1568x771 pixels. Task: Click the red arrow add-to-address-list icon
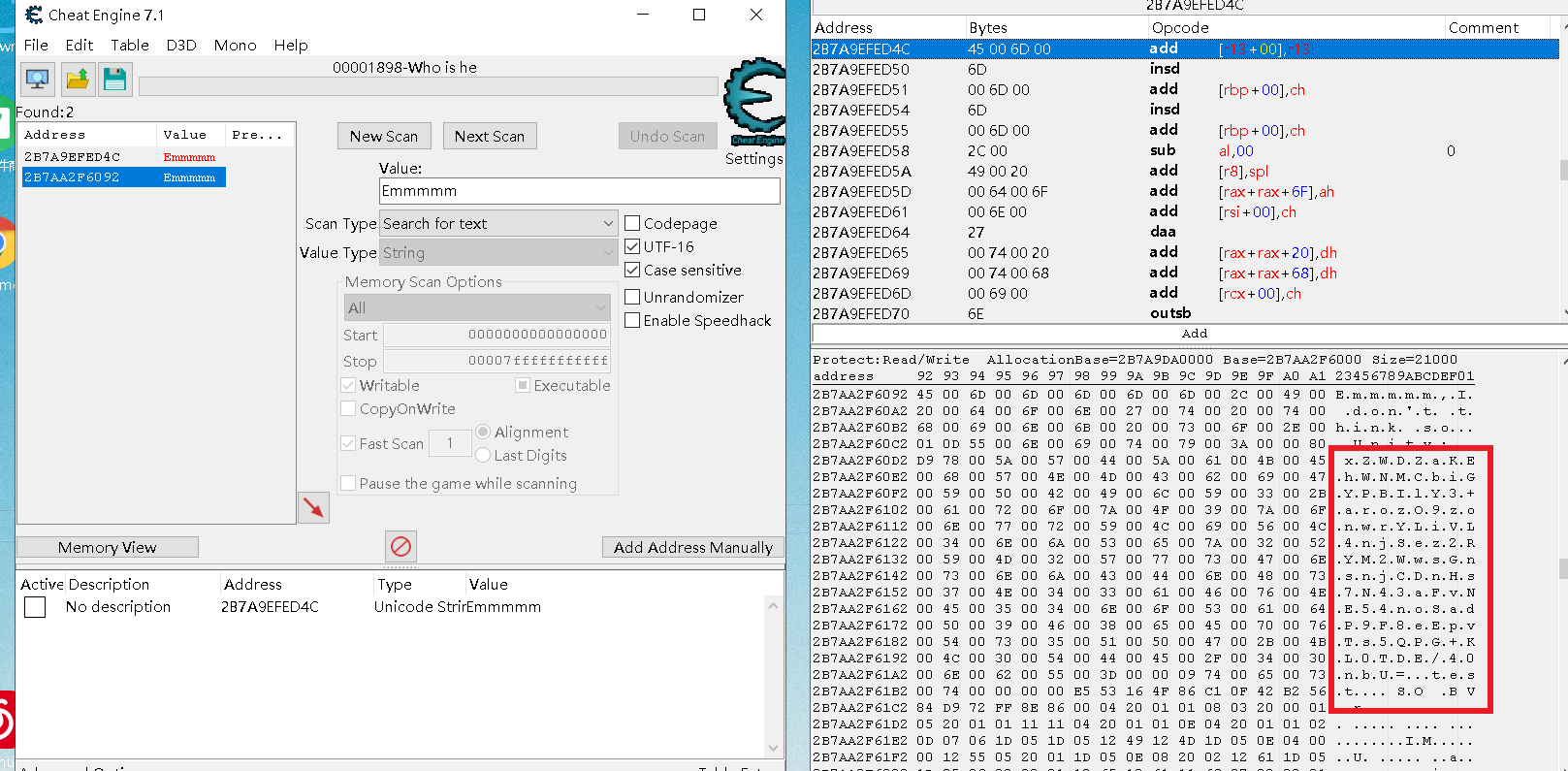[x=313, y=507]
